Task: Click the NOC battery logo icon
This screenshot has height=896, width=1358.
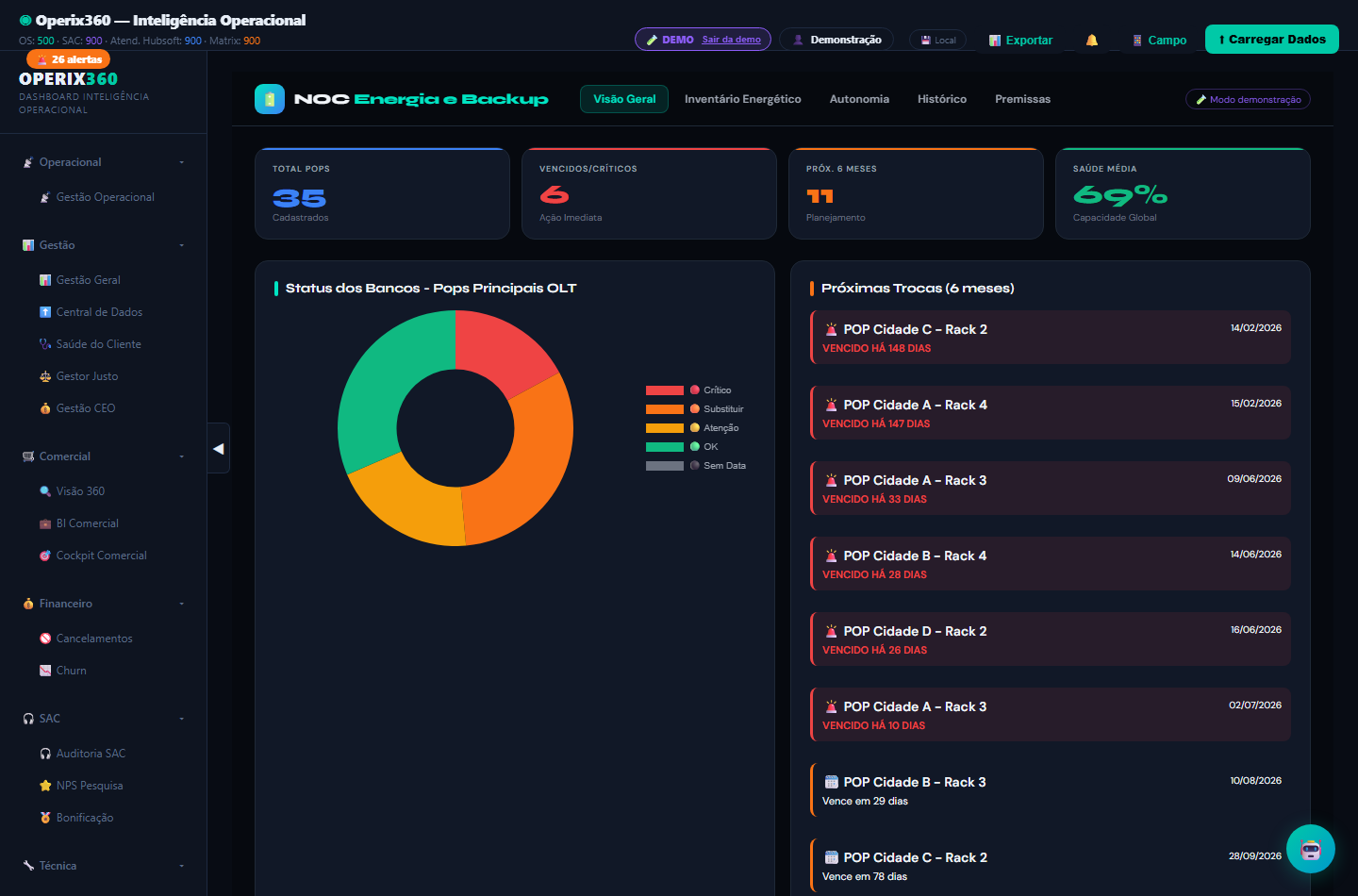Action: [270, 99]
